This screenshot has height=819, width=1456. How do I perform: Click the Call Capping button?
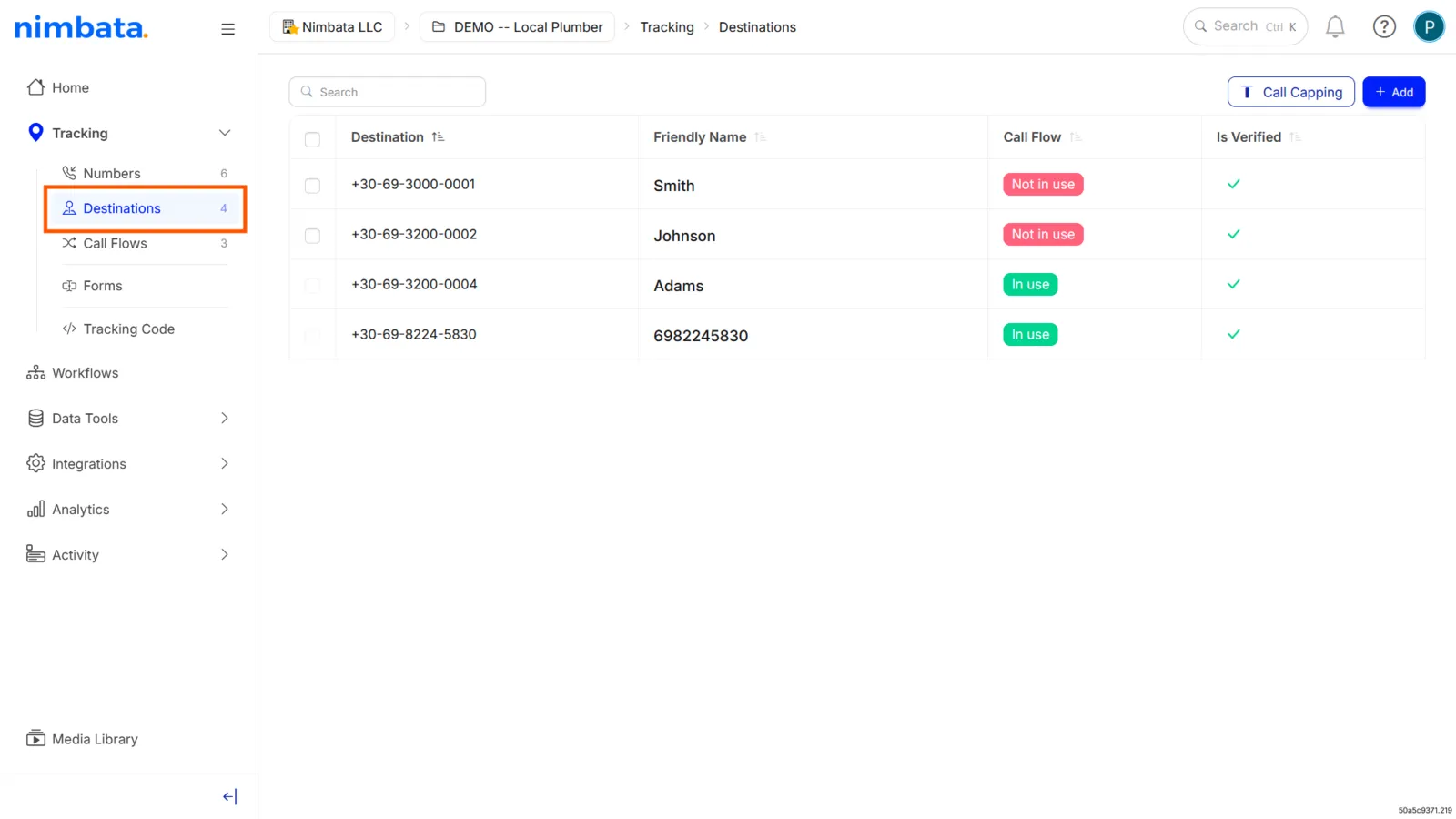(x=1290, y=92)
